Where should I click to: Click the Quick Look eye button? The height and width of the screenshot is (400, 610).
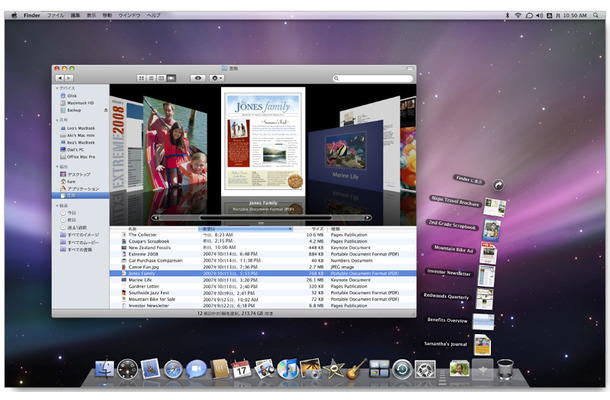click(197, 77)
